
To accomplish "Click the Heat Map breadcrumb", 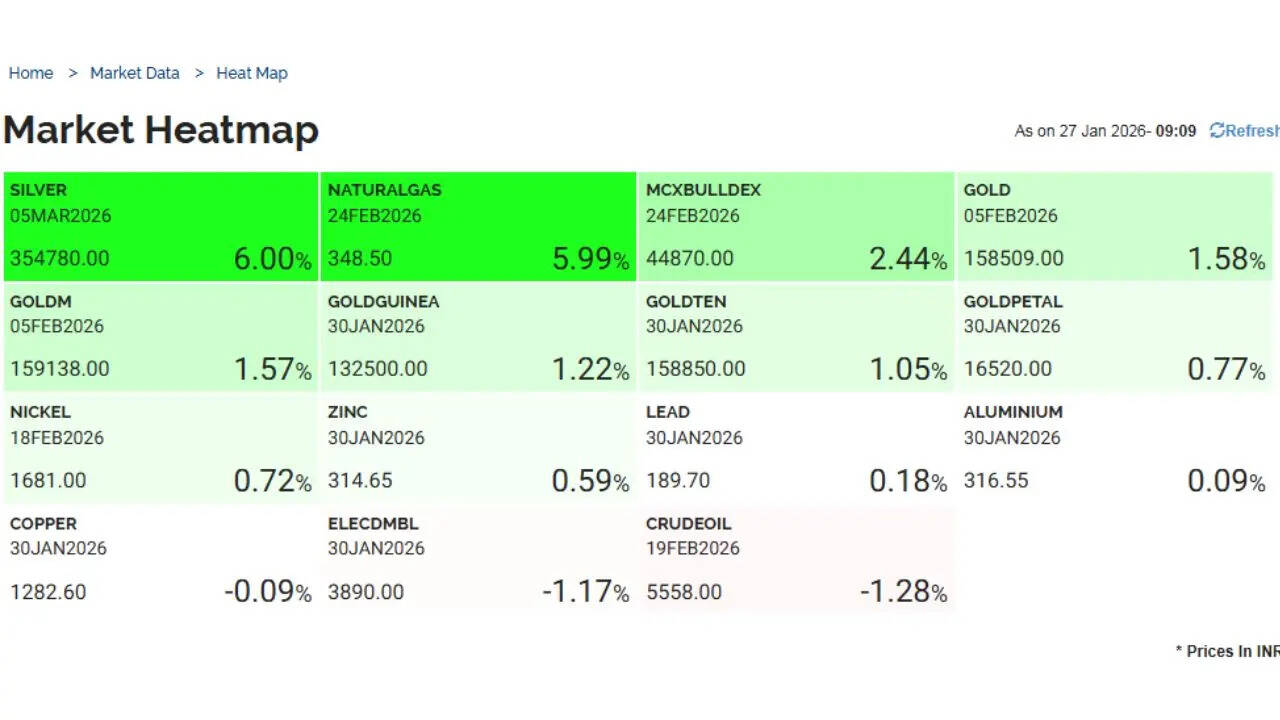I will (x=252, y=73).
